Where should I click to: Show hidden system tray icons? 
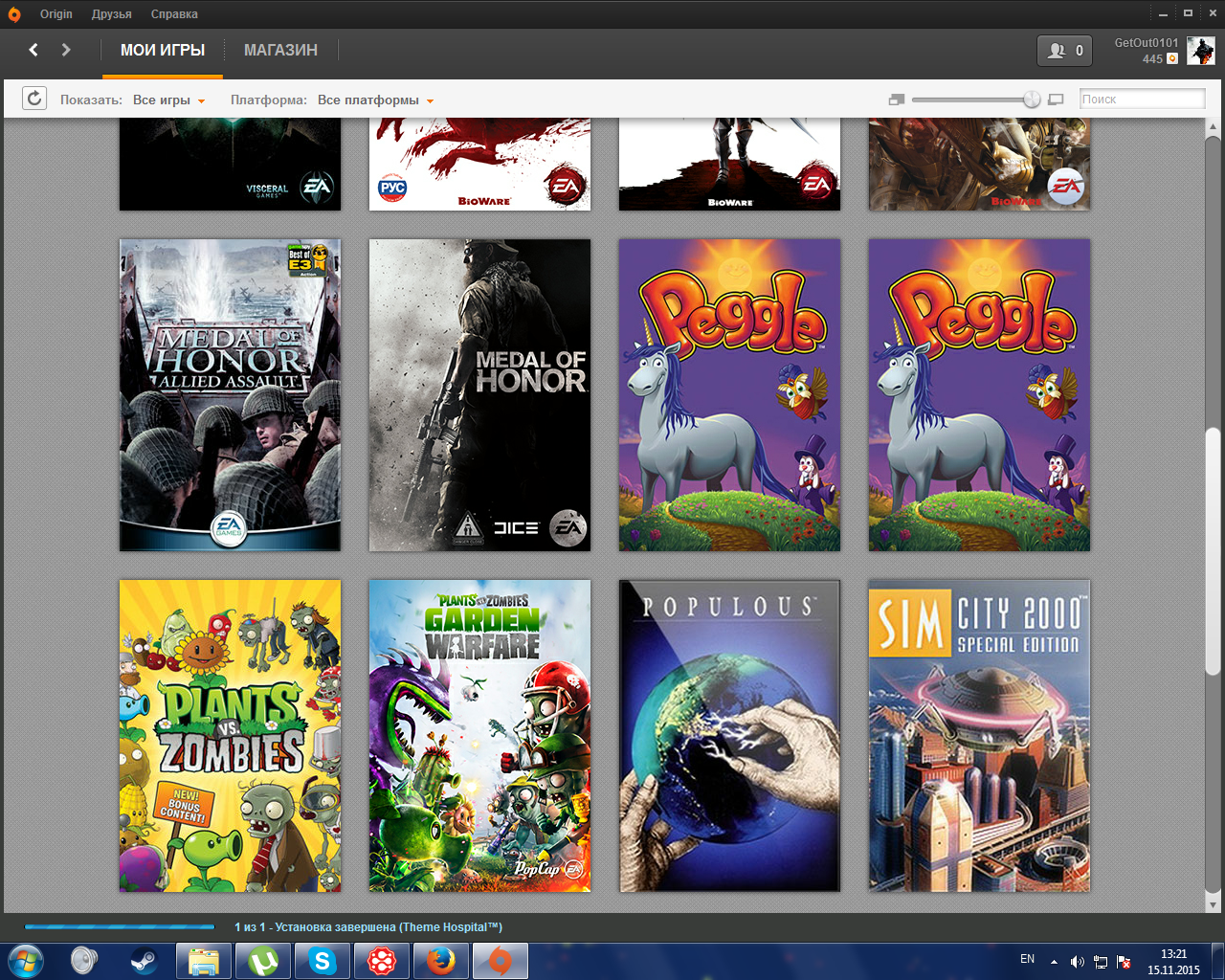(x=1054, y=961)
